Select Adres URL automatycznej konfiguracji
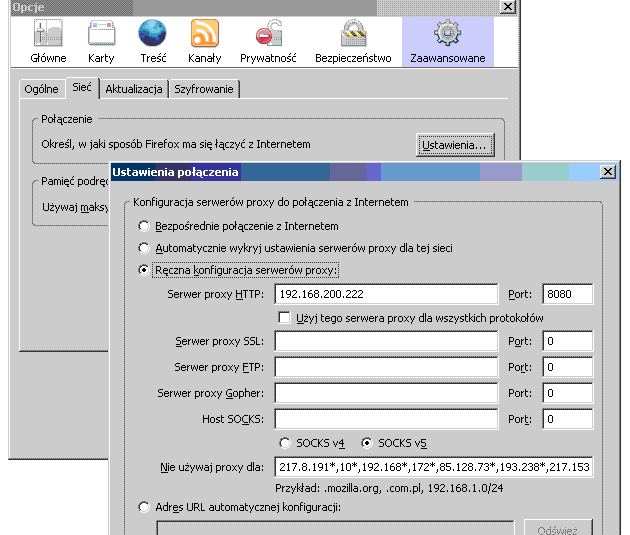The image size is (630, 535). pos(145,508)
